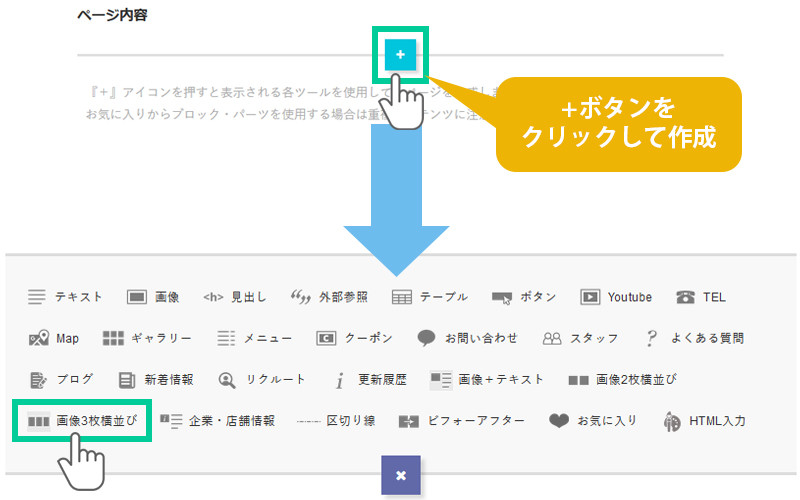Viewport: 800px width, 500px height.
Task: Choose 画像3枚横並び three-image layout
Action: click(82, 421)
